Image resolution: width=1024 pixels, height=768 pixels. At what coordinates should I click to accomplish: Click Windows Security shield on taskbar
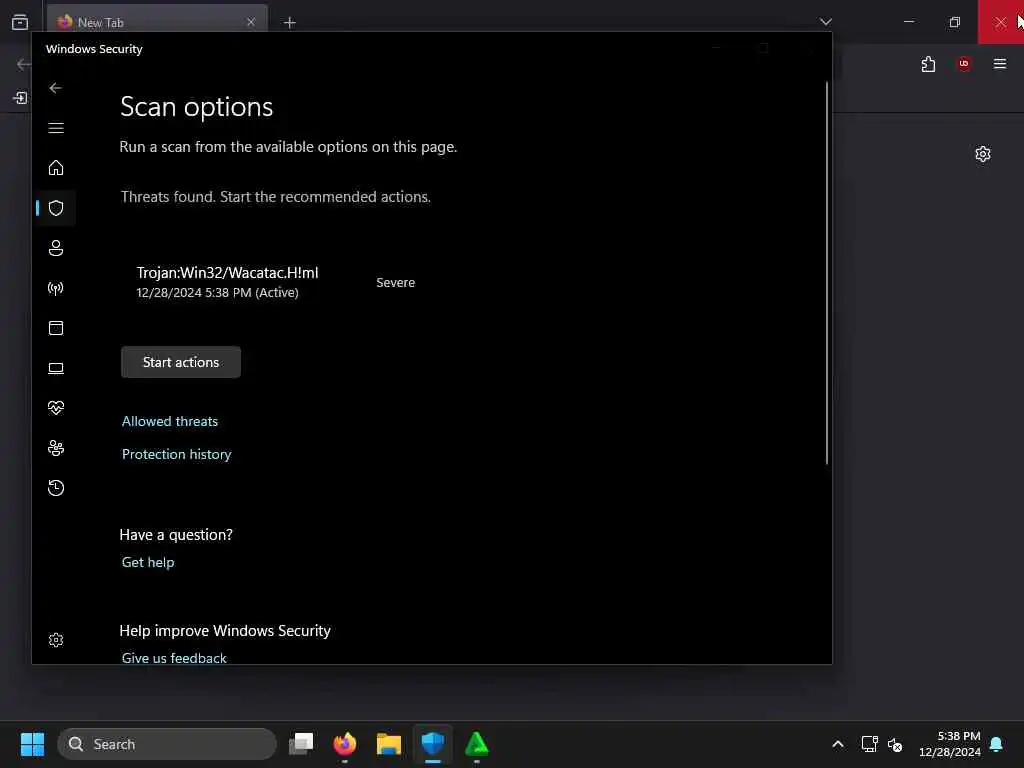(432, 743)
